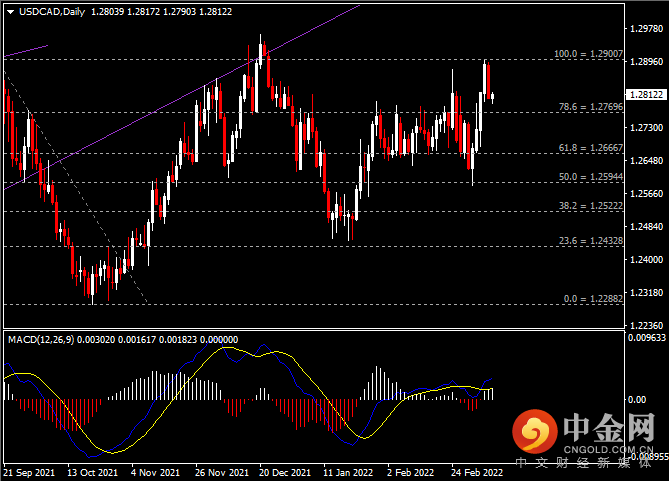Image resolution: width=669 pixels, height=481 pixels.
Task: Pick the 61.8 = 1.26667 Fibonacci label
Action: pos(591,147)
